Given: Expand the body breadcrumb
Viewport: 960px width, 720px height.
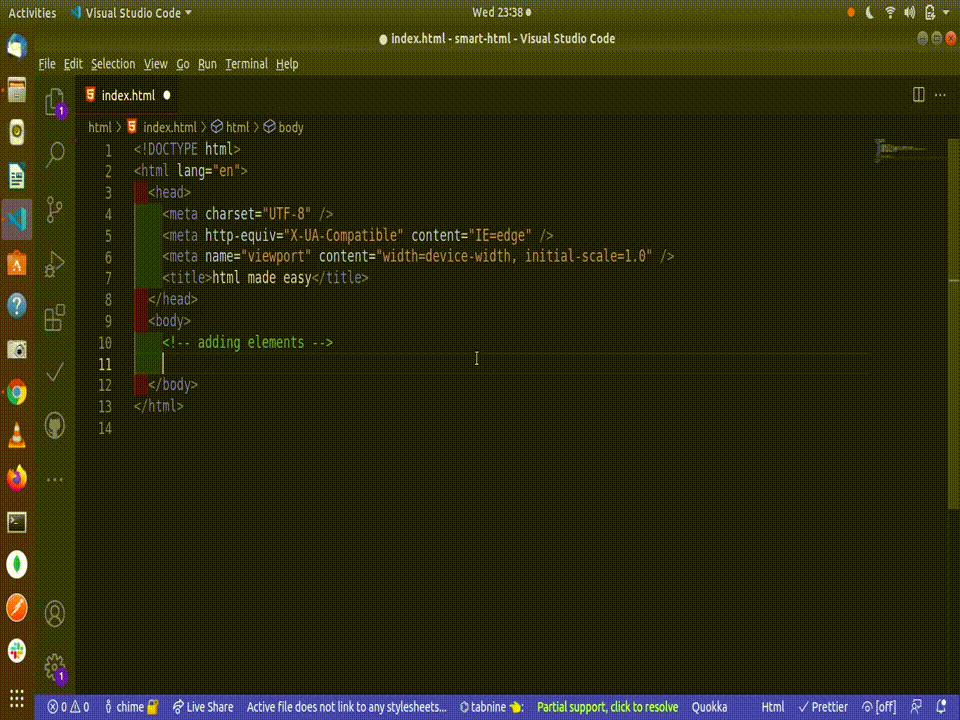Looking at the screenshot, I should coord(283,127).
